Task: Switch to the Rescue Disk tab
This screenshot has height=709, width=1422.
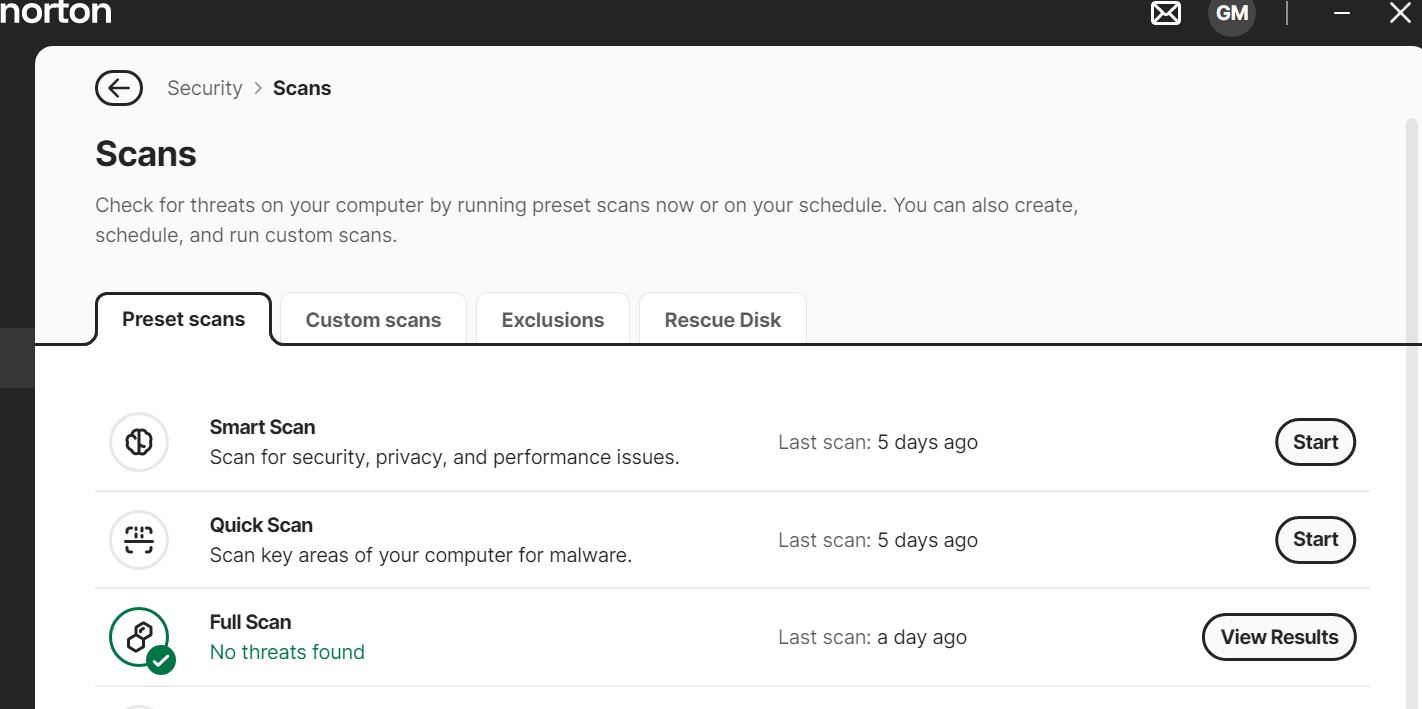Action: 722,320
